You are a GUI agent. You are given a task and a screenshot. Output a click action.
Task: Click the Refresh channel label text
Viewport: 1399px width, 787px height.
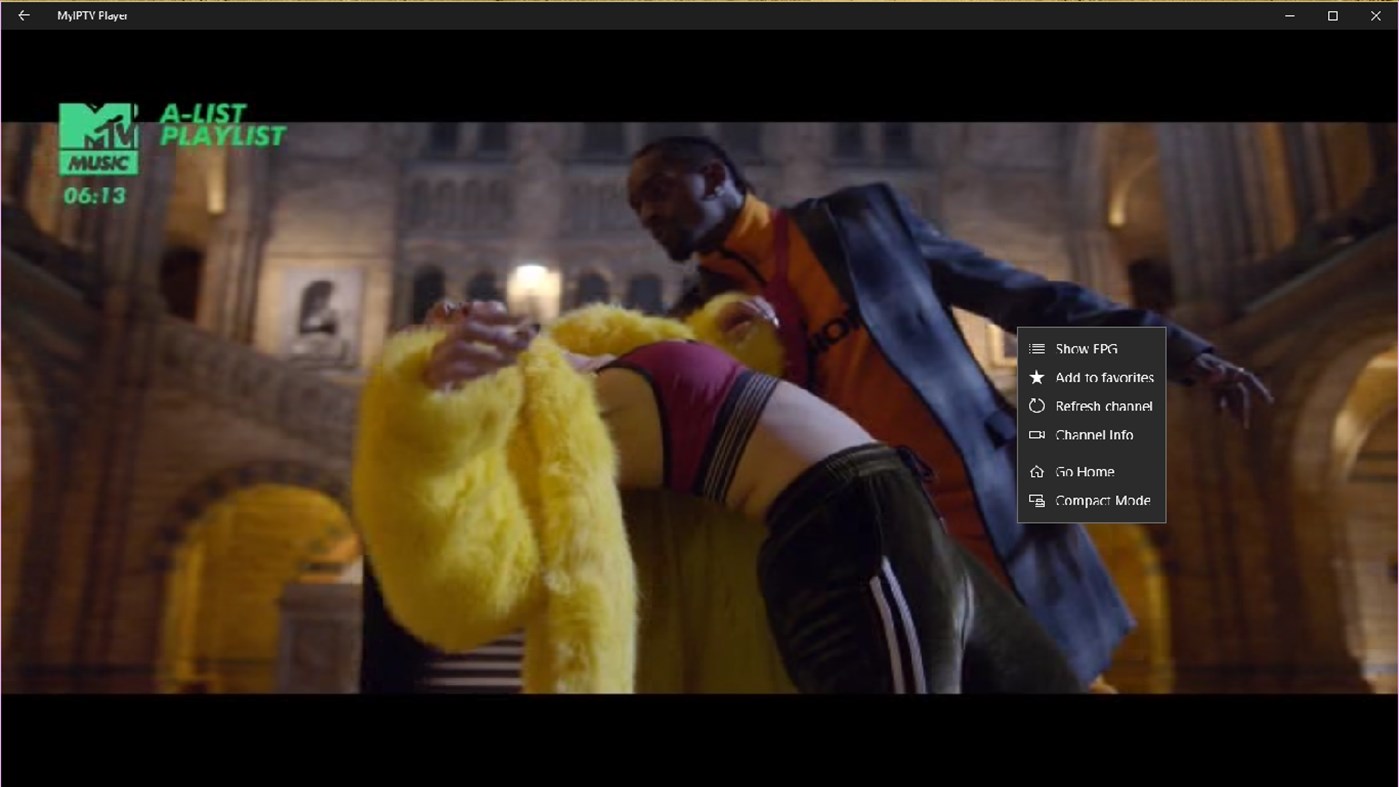[1104, 406]
